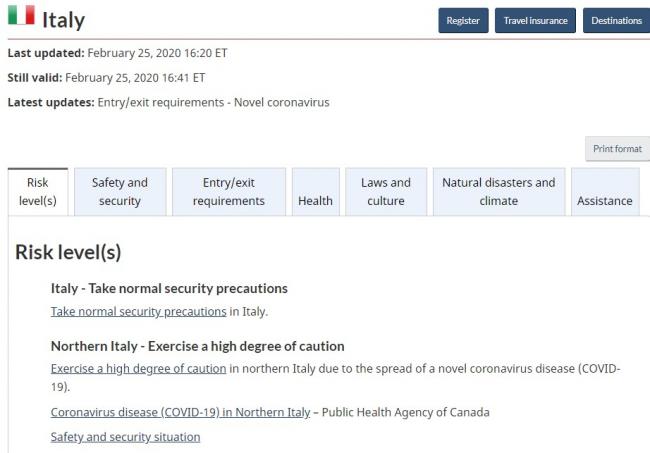Viewport: 650px width, 453px height.
Task: Click the Print format button
Action: click(617, 149)
